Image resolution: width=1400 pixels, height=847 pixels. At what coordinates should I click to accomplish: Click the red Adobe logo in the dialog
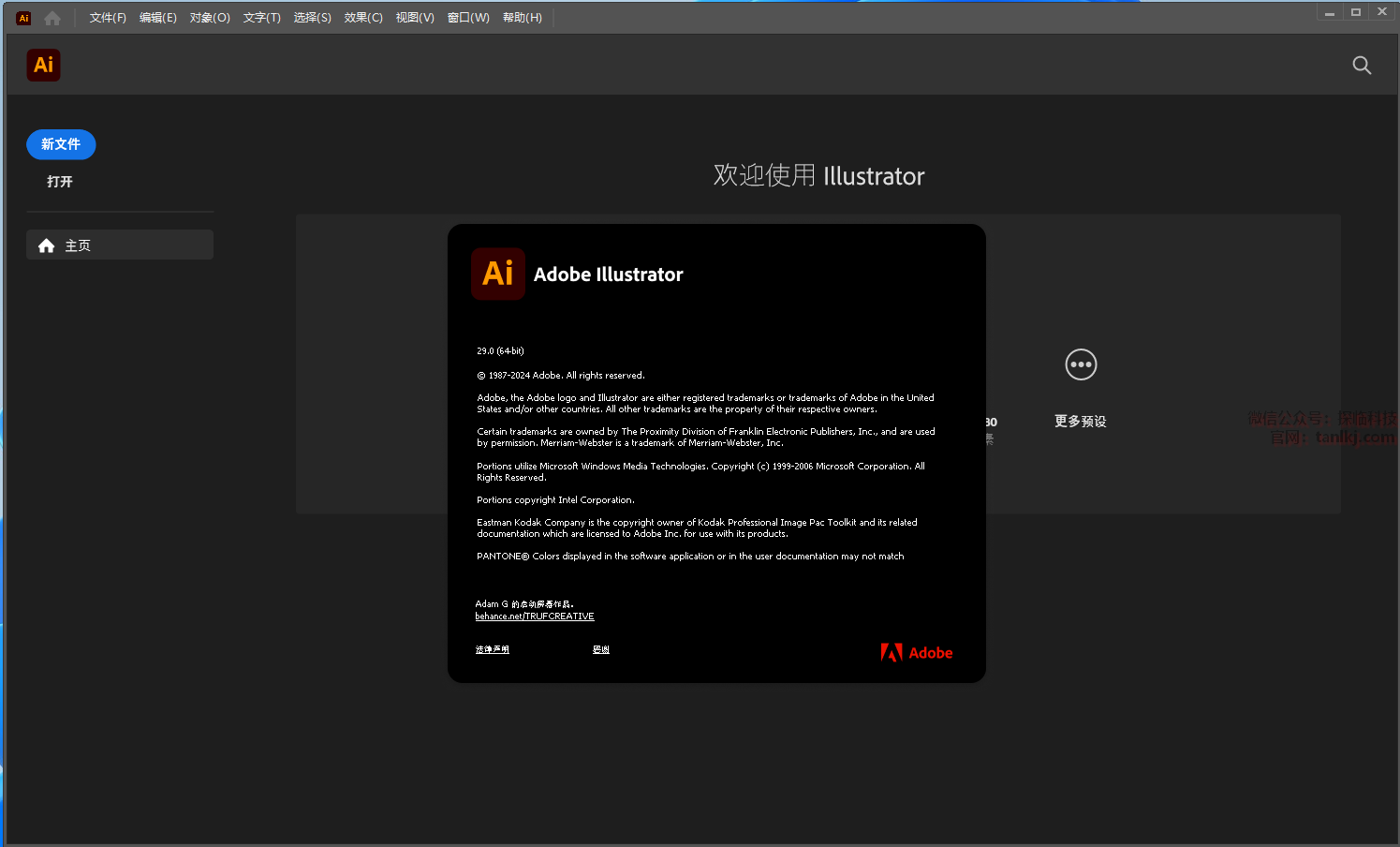(x=917, y=652)
